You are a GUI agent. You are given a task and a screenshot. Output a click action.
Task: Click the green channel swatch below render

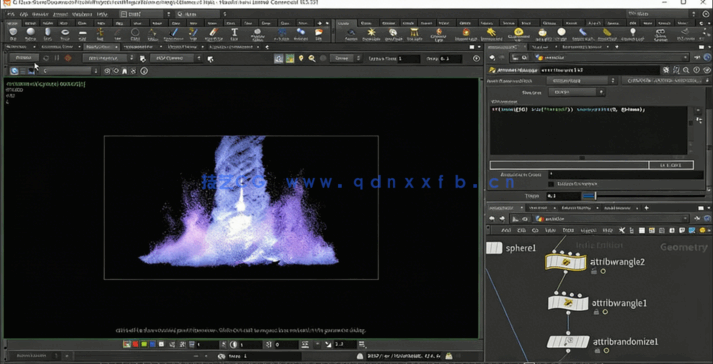click(144, 344)
